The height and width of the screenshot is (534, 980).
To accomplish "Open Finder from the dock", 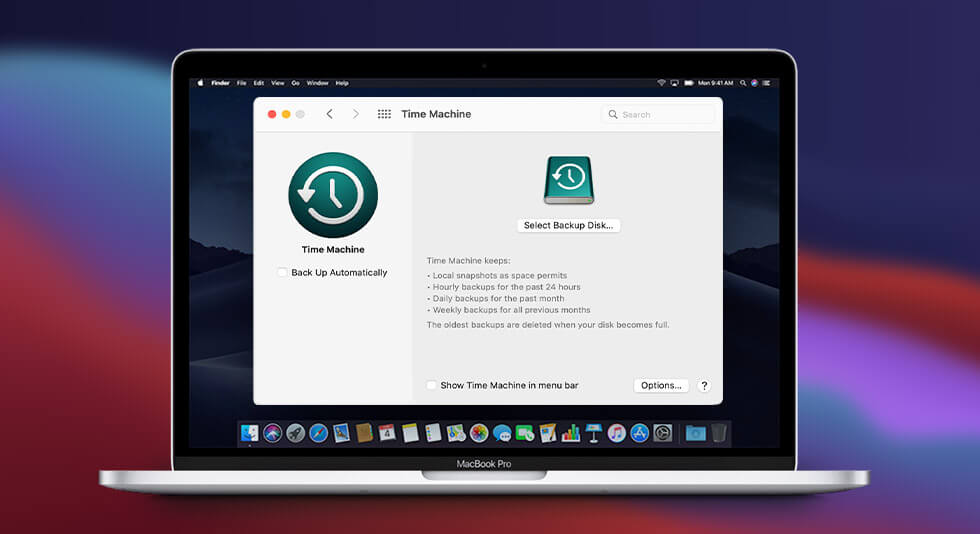I will tap(249, 433).
